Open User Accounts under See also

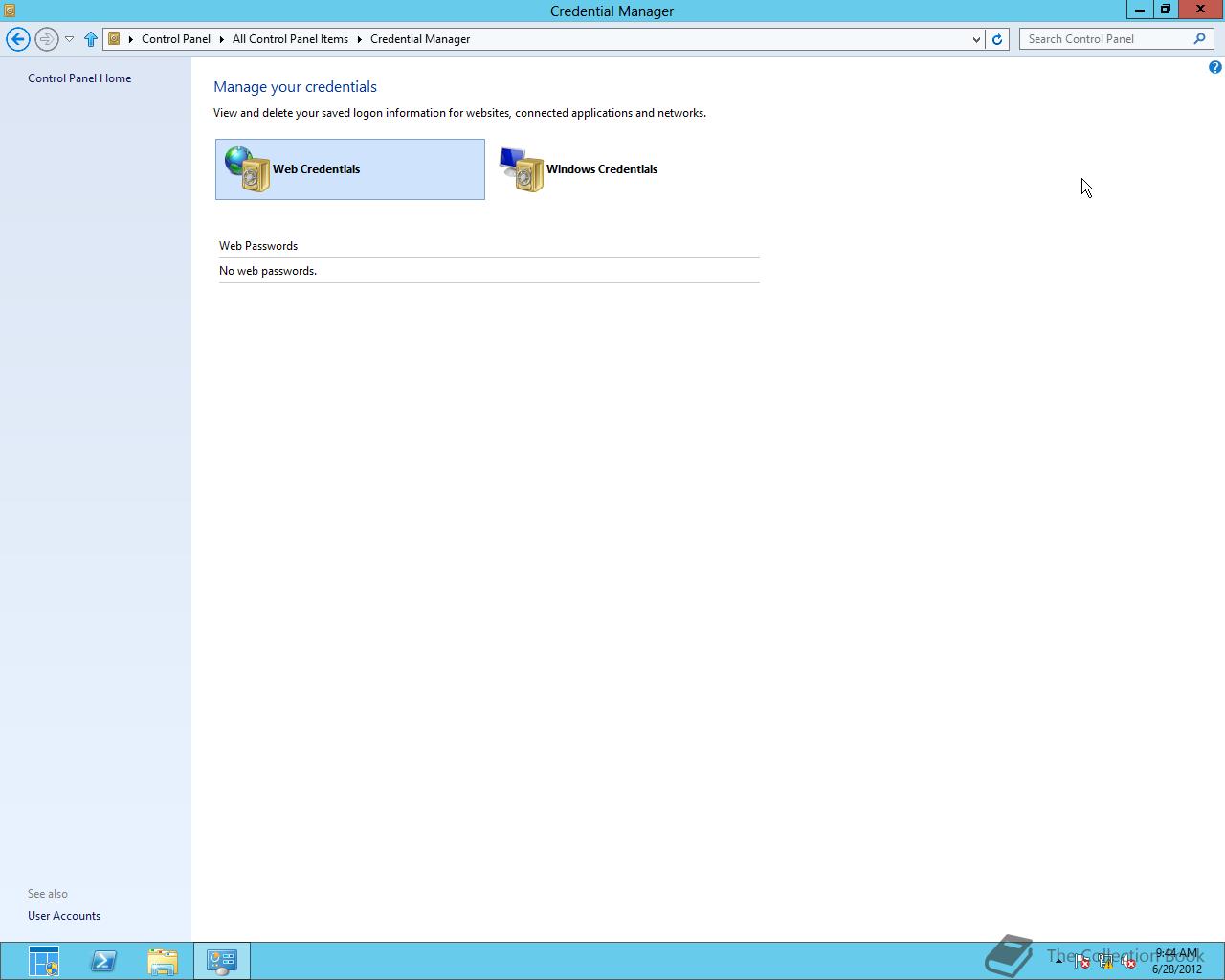tap(64, 916)
